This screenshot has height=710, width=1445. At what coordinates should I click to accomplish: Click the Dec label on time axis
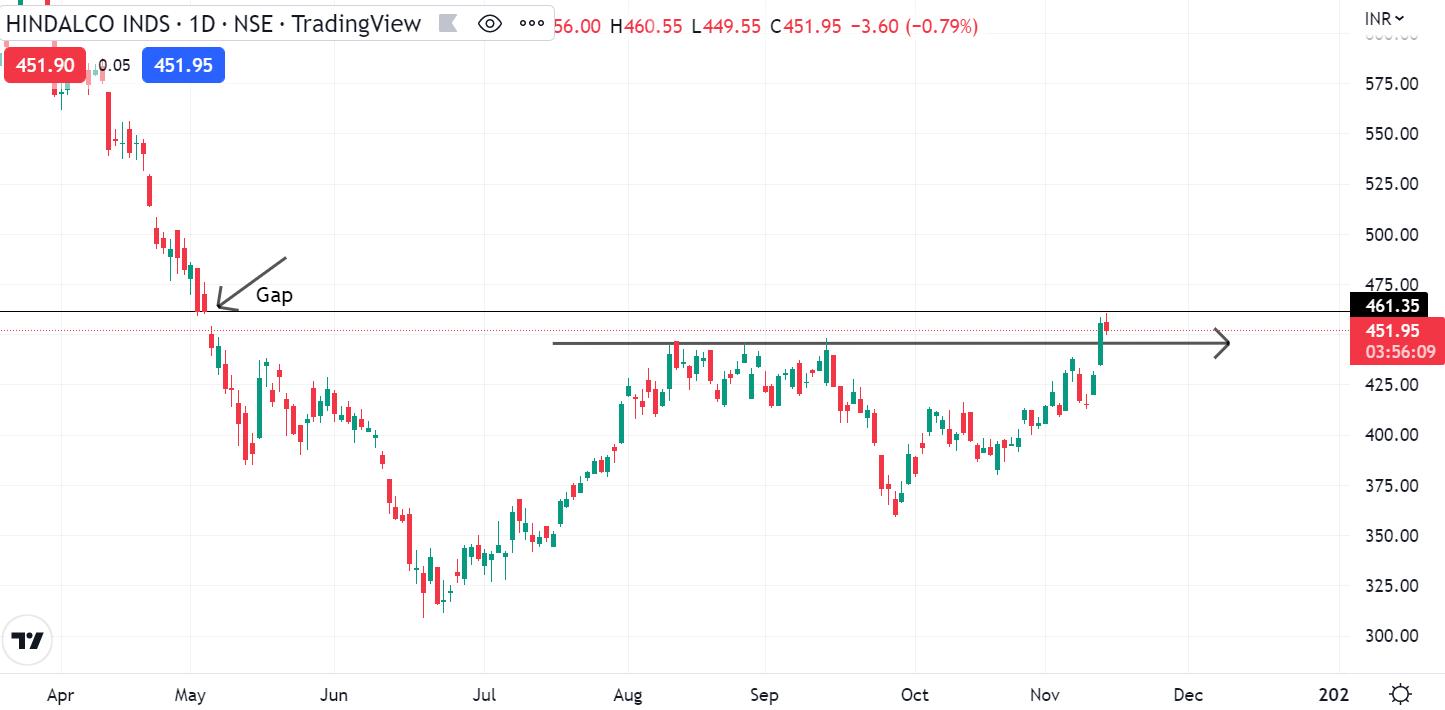click(x=1188, y=694)
